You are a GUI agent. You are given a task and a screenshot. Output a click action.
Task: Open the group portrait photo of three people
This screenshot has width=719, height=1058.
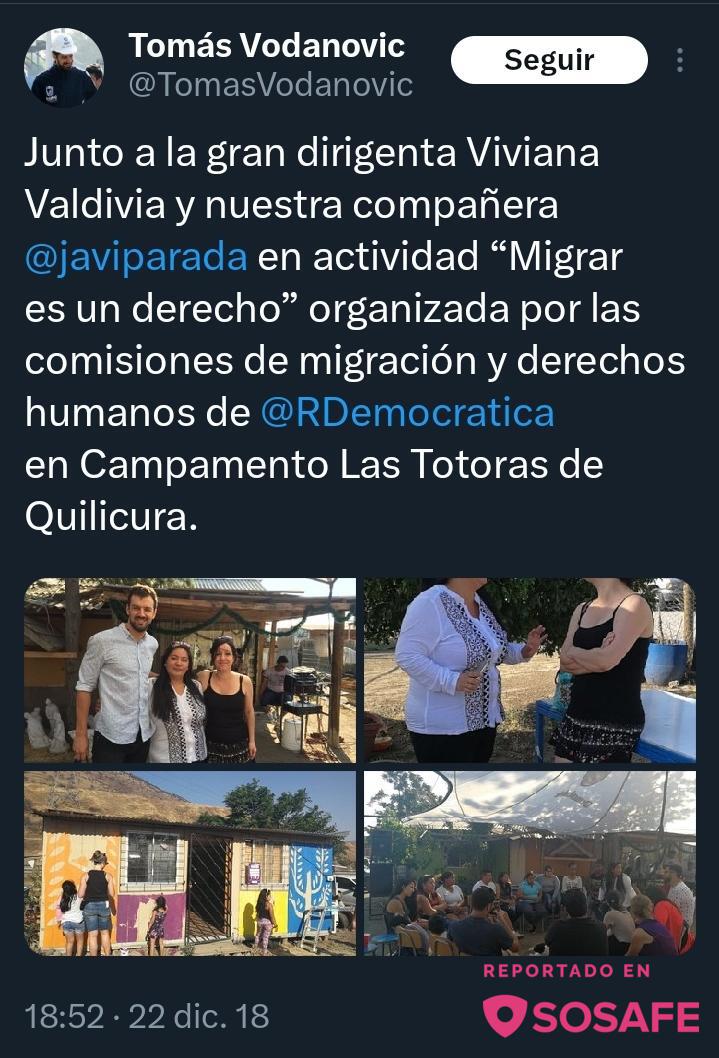coord(190,671)
